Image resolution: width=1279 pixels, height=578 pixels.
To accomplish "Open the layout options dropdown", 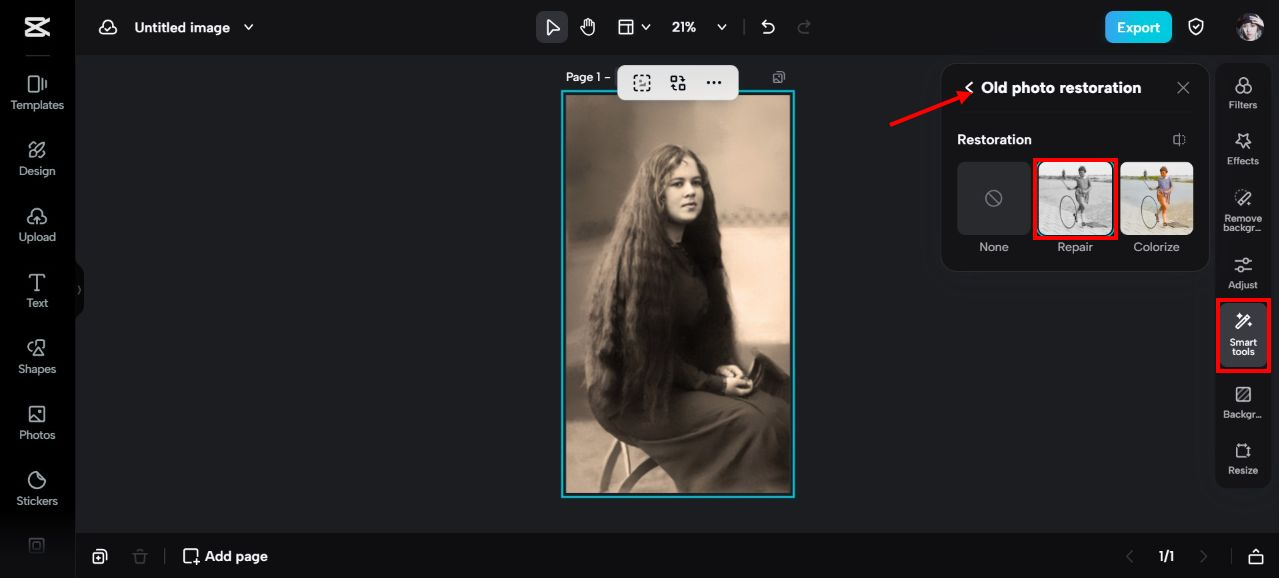I will coord(634,28).
